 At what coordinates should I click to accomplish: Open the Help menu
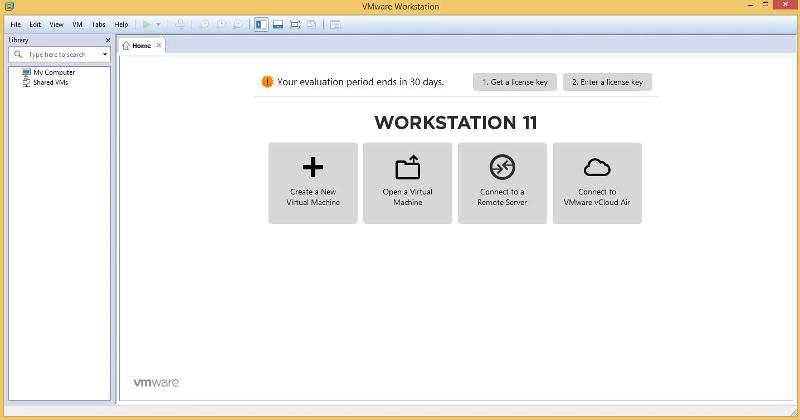pyautogui.click(x=121, y=24)
